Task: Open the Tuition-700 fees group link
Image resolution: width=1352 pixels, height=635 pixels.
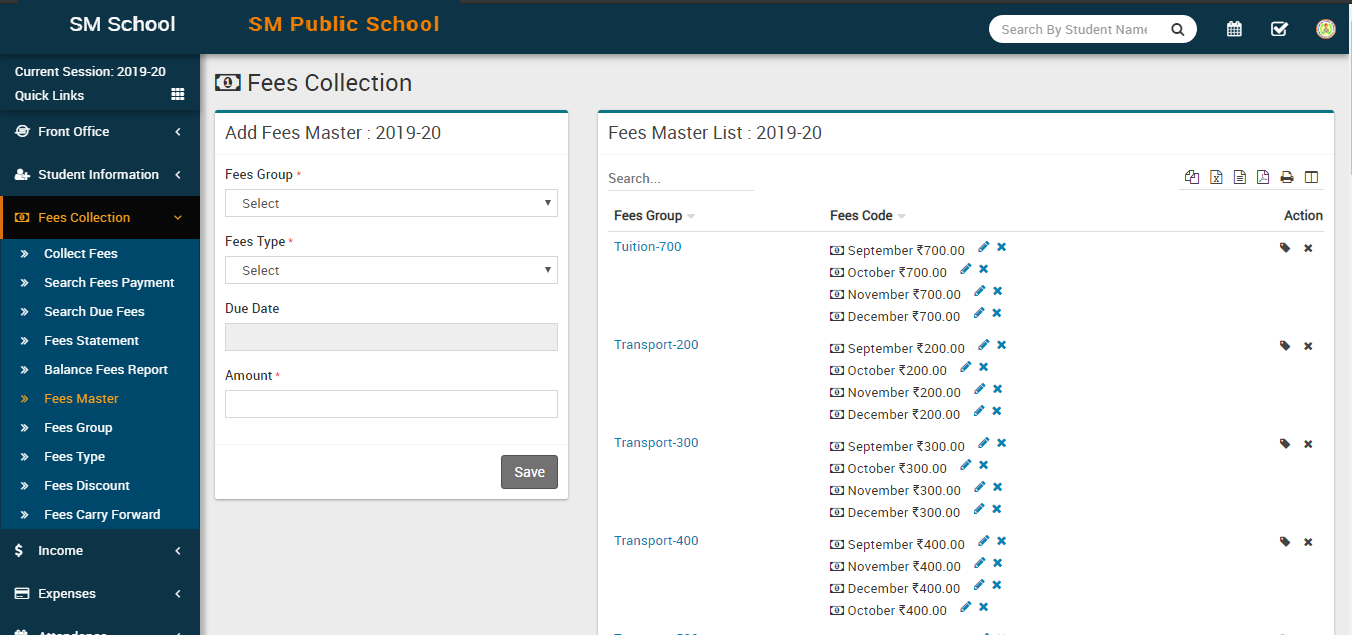Action: pos(648,247)
